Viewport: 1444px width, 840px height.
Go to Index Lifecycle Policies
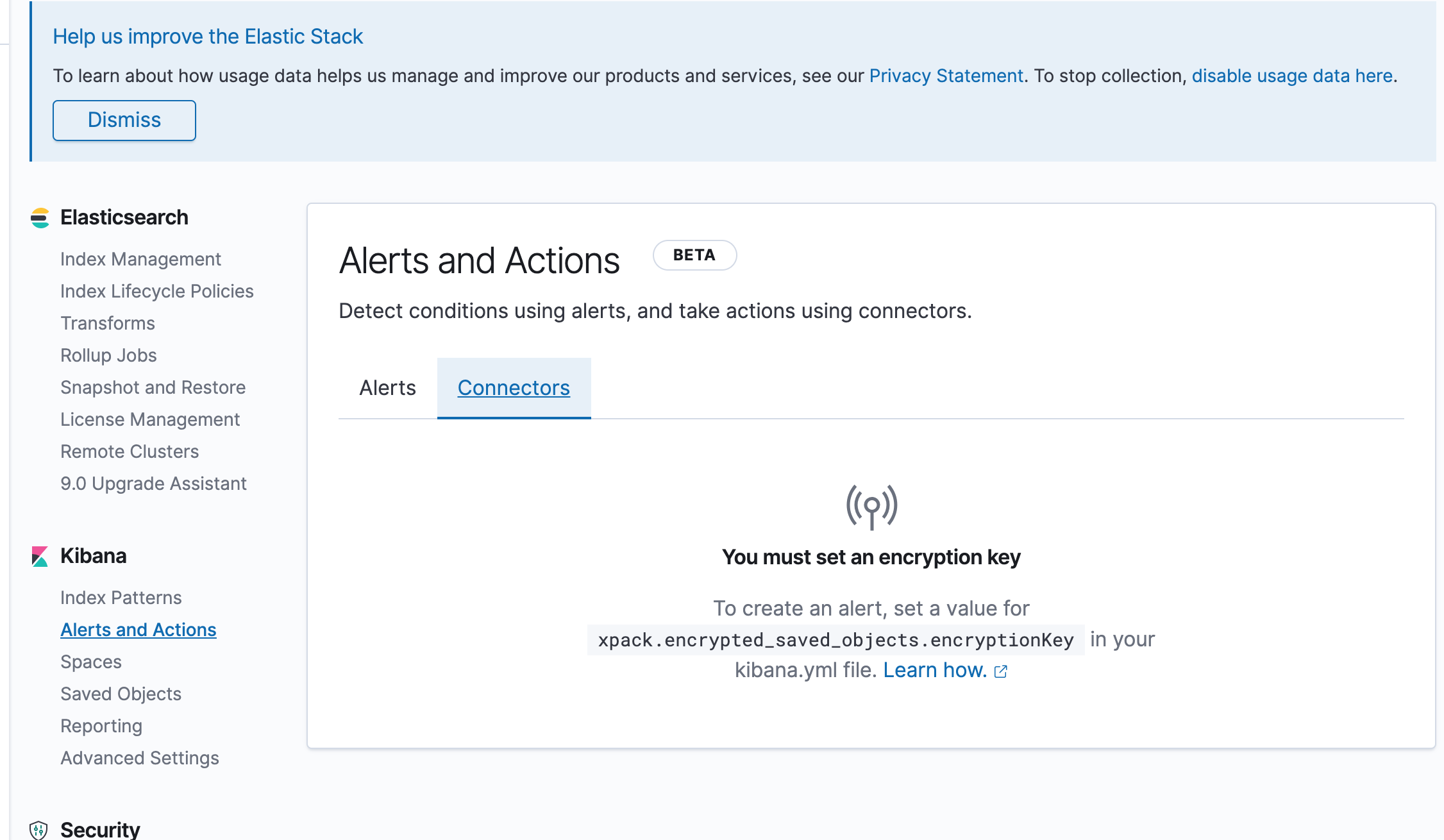(x=157, y=291)
